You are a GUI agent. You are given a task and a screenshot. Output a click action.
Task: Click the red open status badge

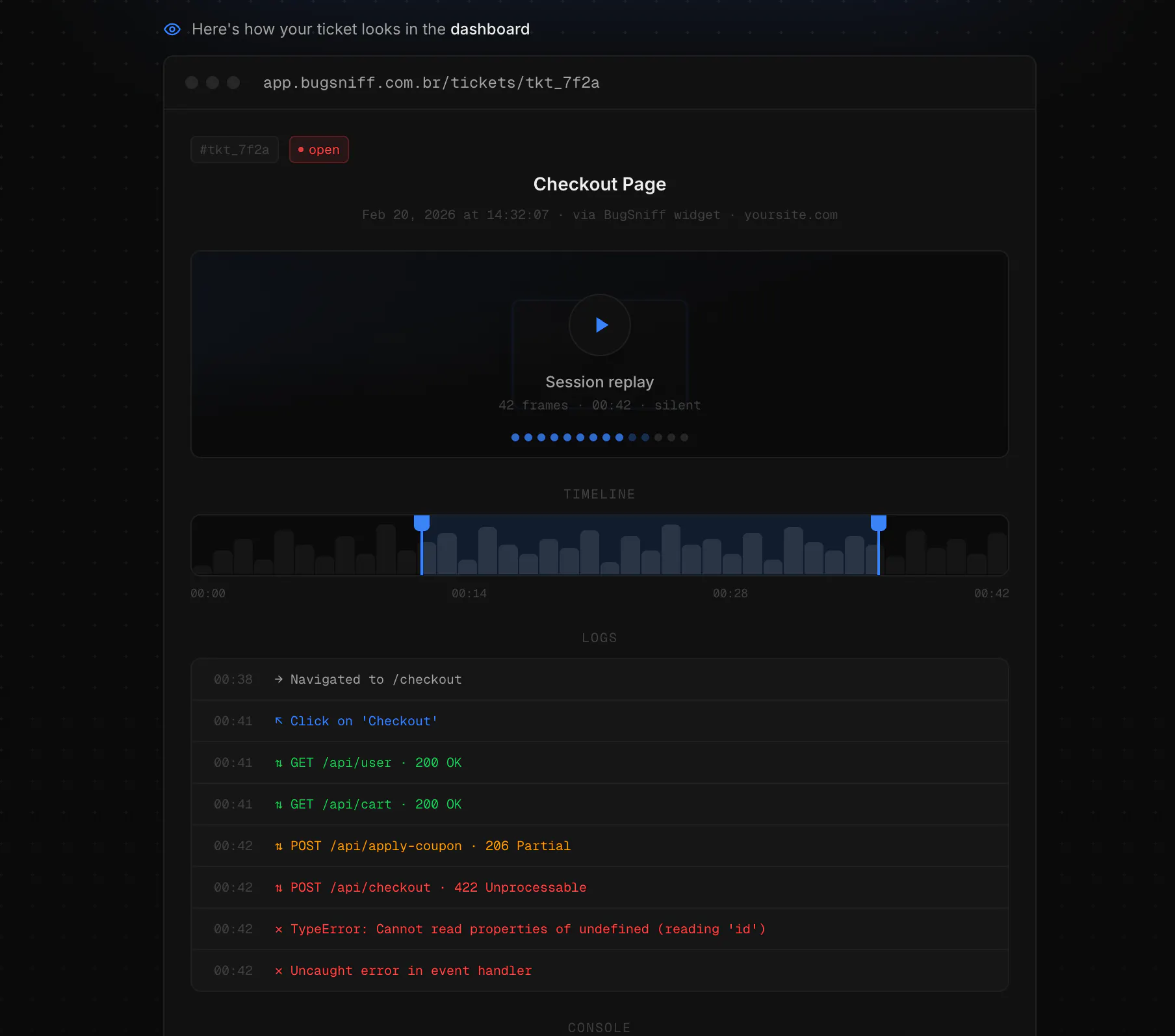coord(319,149)
